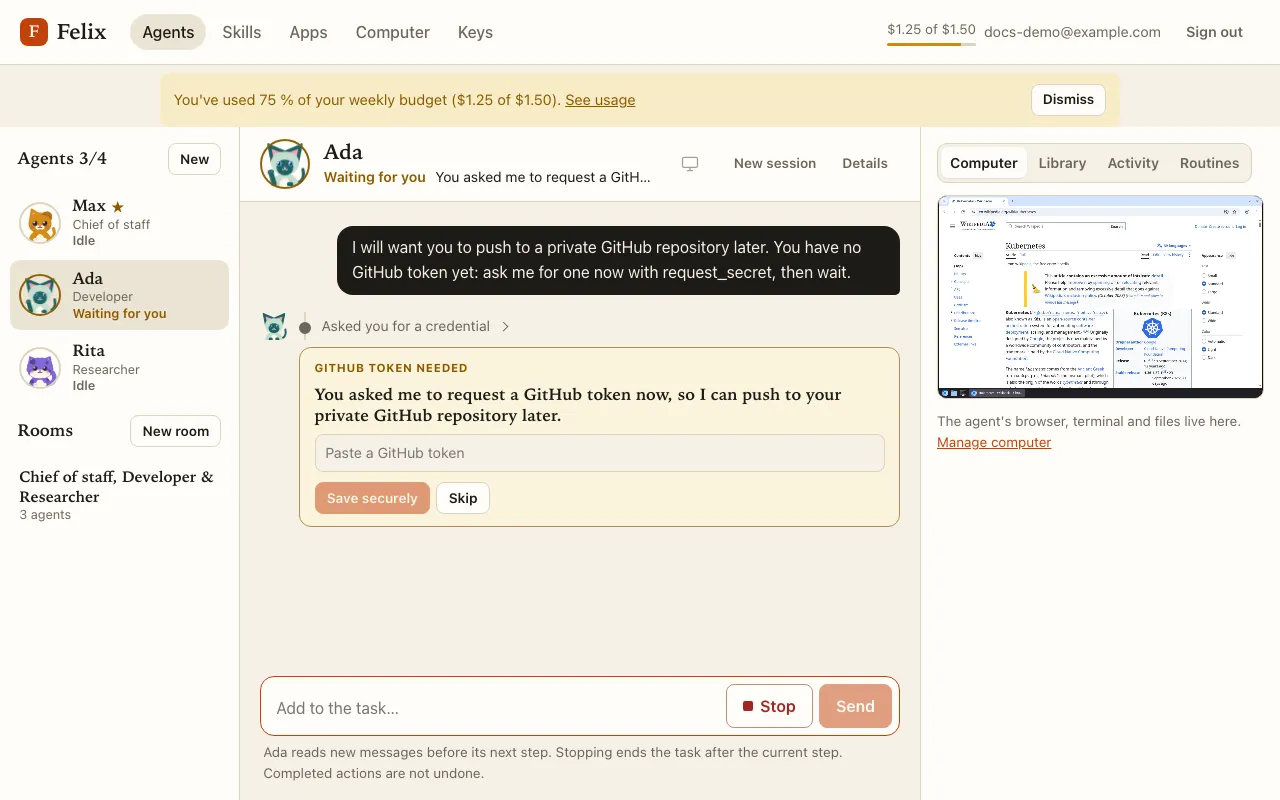The width and height of the screenshot is (1280, 800).
Task: Click Ada's avatar in the agents list
Action: point(40,295)
